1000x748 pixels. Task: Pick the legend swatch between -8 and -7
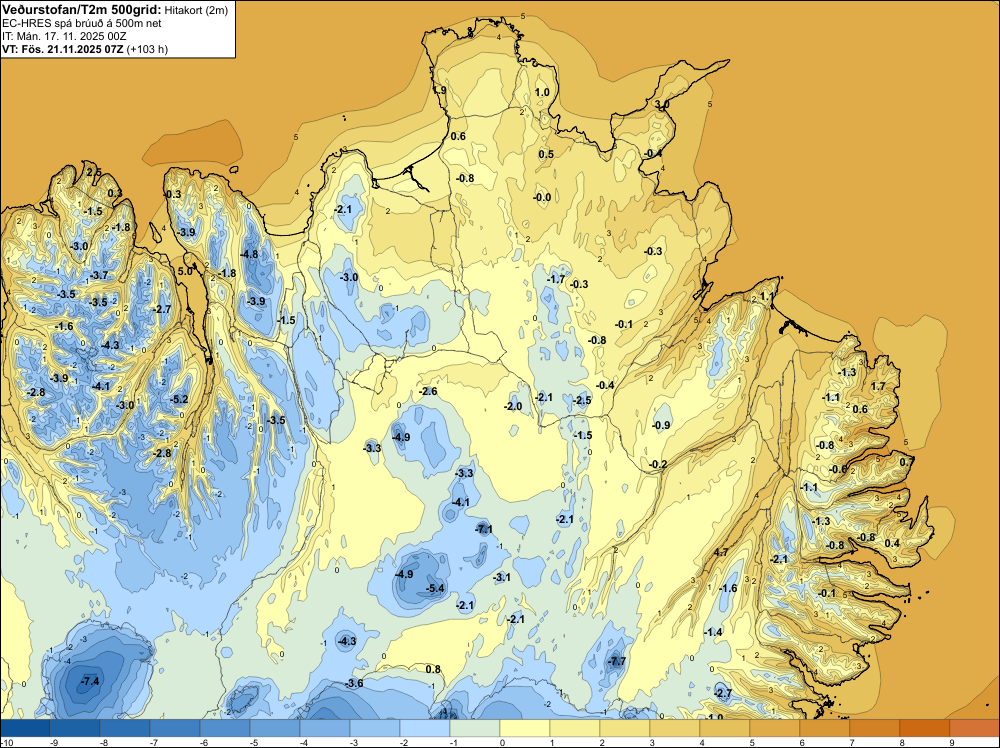125,728
